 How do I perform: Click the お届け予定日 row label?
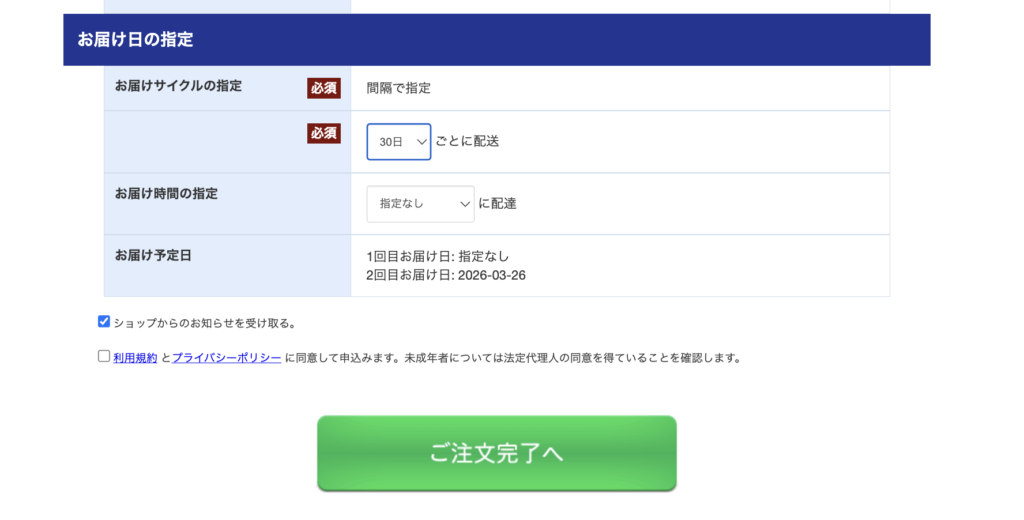153,255
